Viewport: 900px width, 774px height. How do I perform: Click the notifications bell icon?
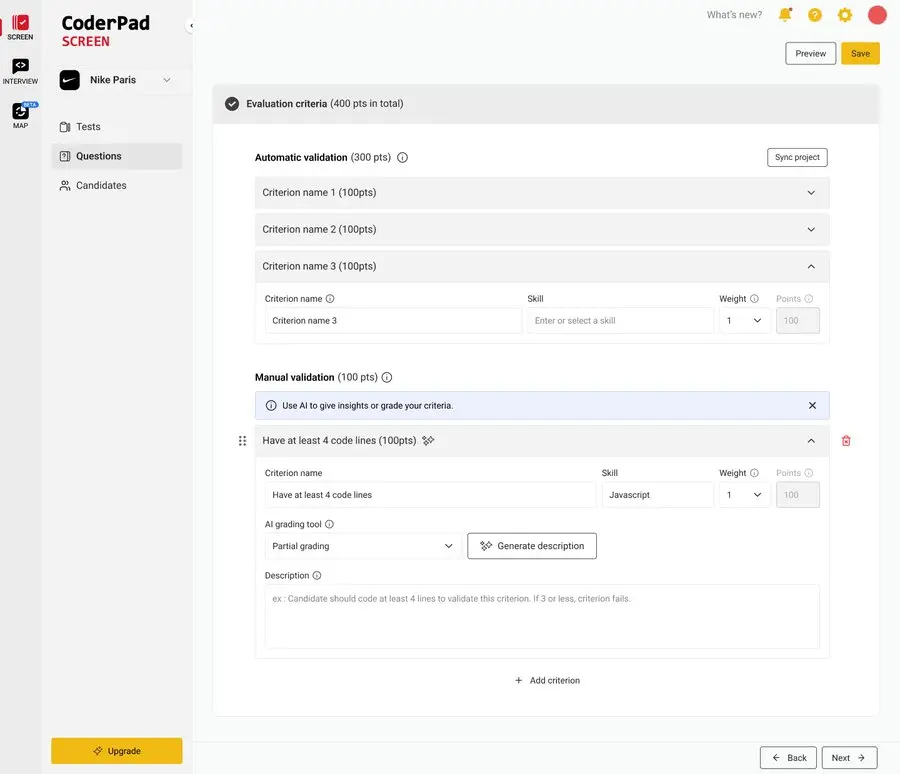(785, 14)
